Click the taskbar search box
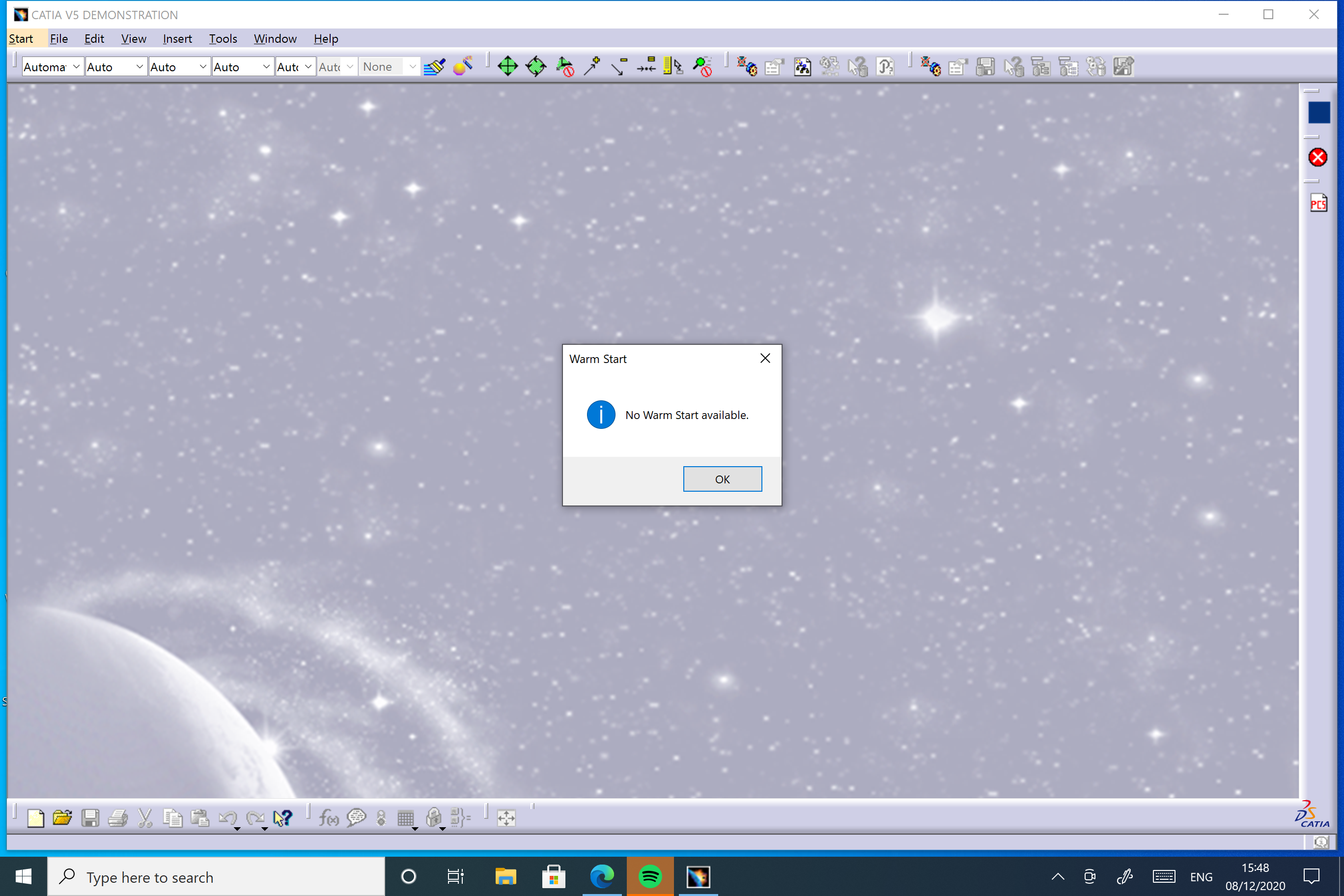Viewport: 1344px width, 896px height. click(216, 876)
